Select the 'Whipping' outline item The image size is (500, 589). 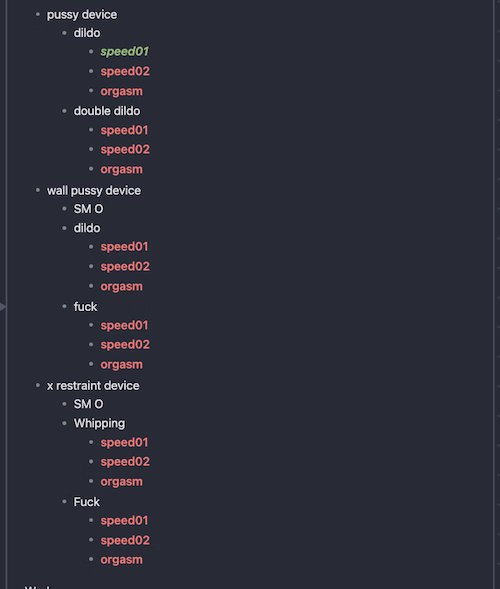(x=99, y=423)
